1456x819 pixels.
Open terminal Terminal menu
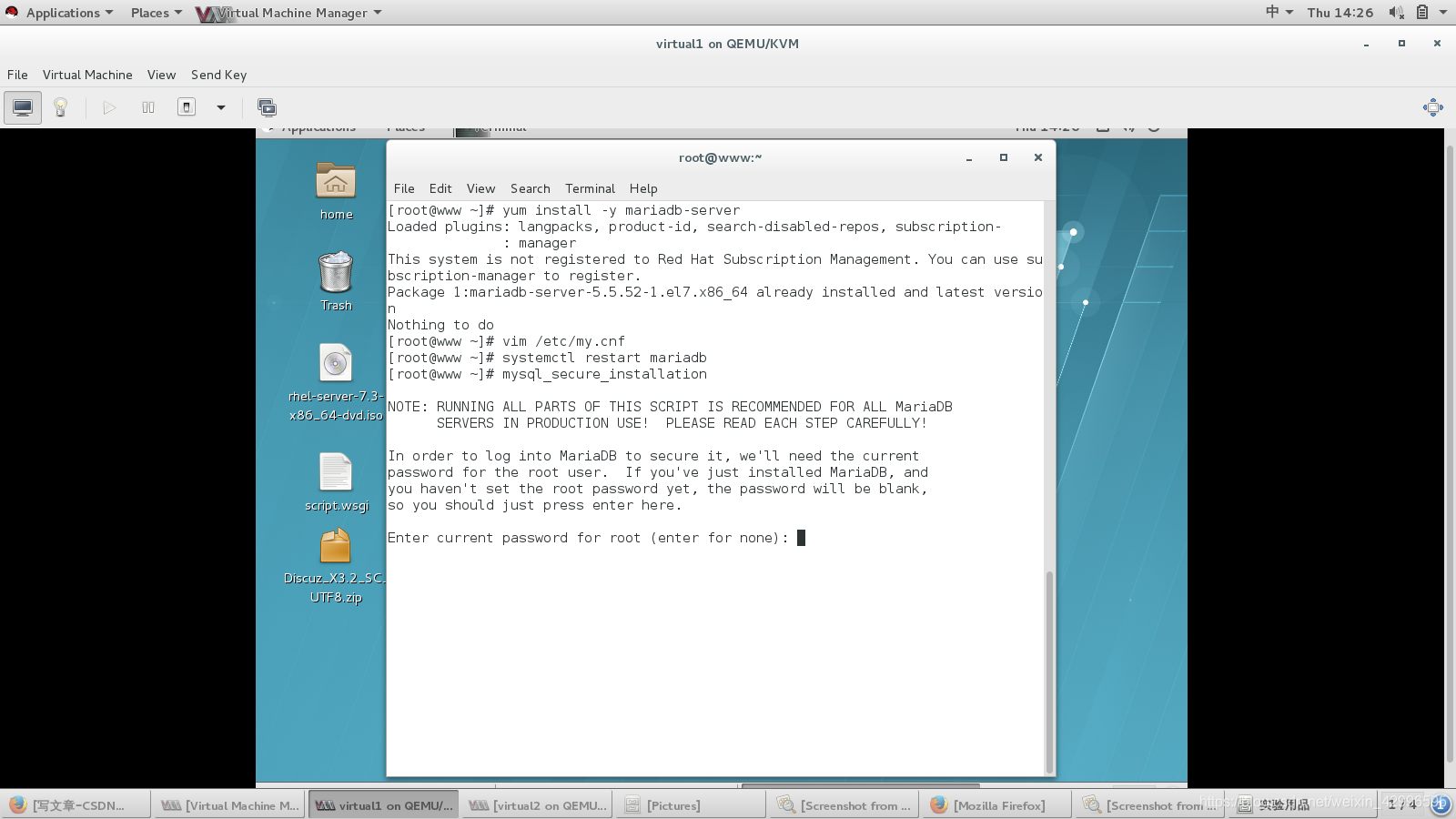[590, 188]
